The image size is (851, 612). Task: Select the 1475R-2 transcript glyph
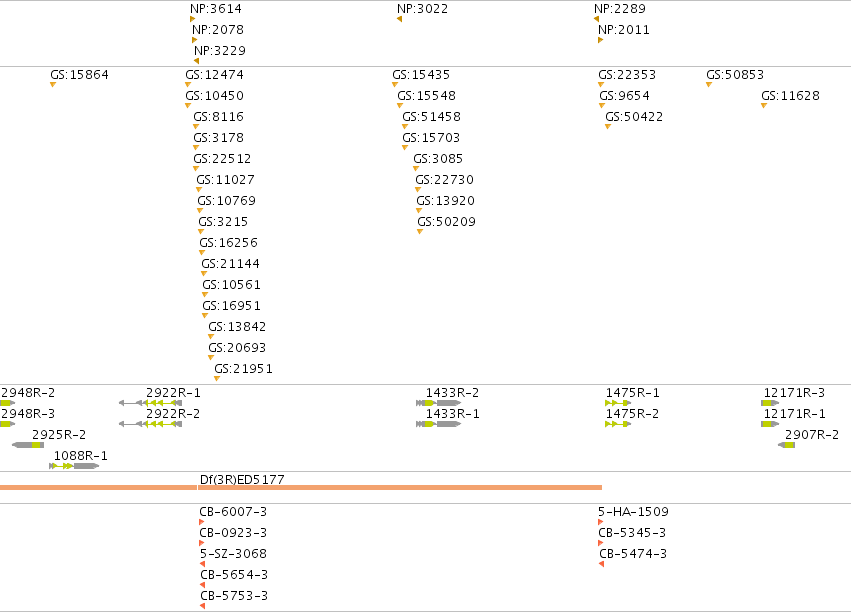pos(618,424)
